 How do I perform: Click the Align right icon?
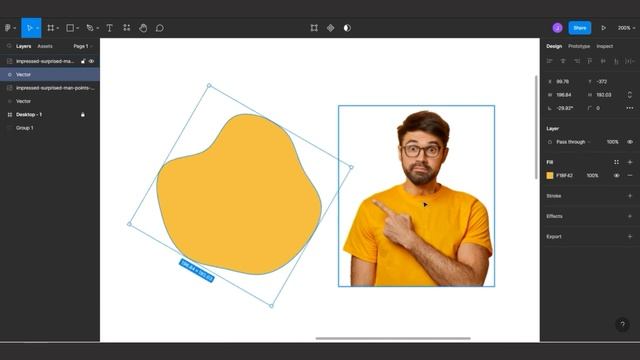click(576, 61)
